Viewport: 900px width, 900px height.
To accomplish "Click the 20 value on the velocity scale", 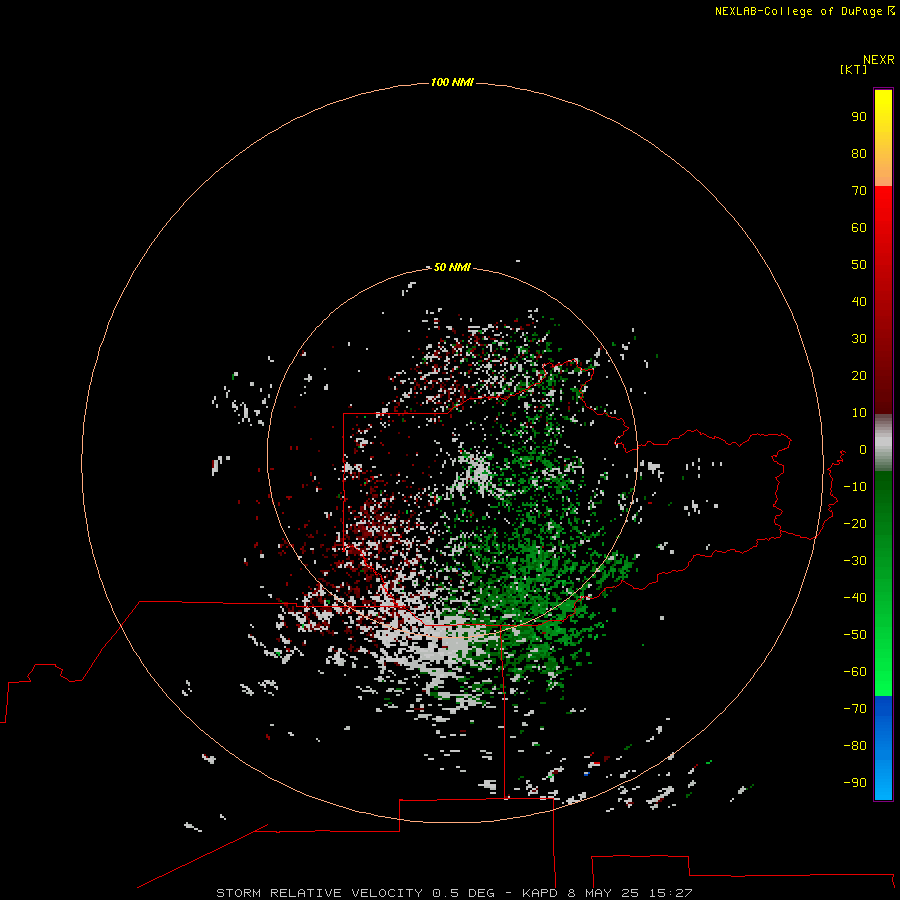I will (859, 375).
